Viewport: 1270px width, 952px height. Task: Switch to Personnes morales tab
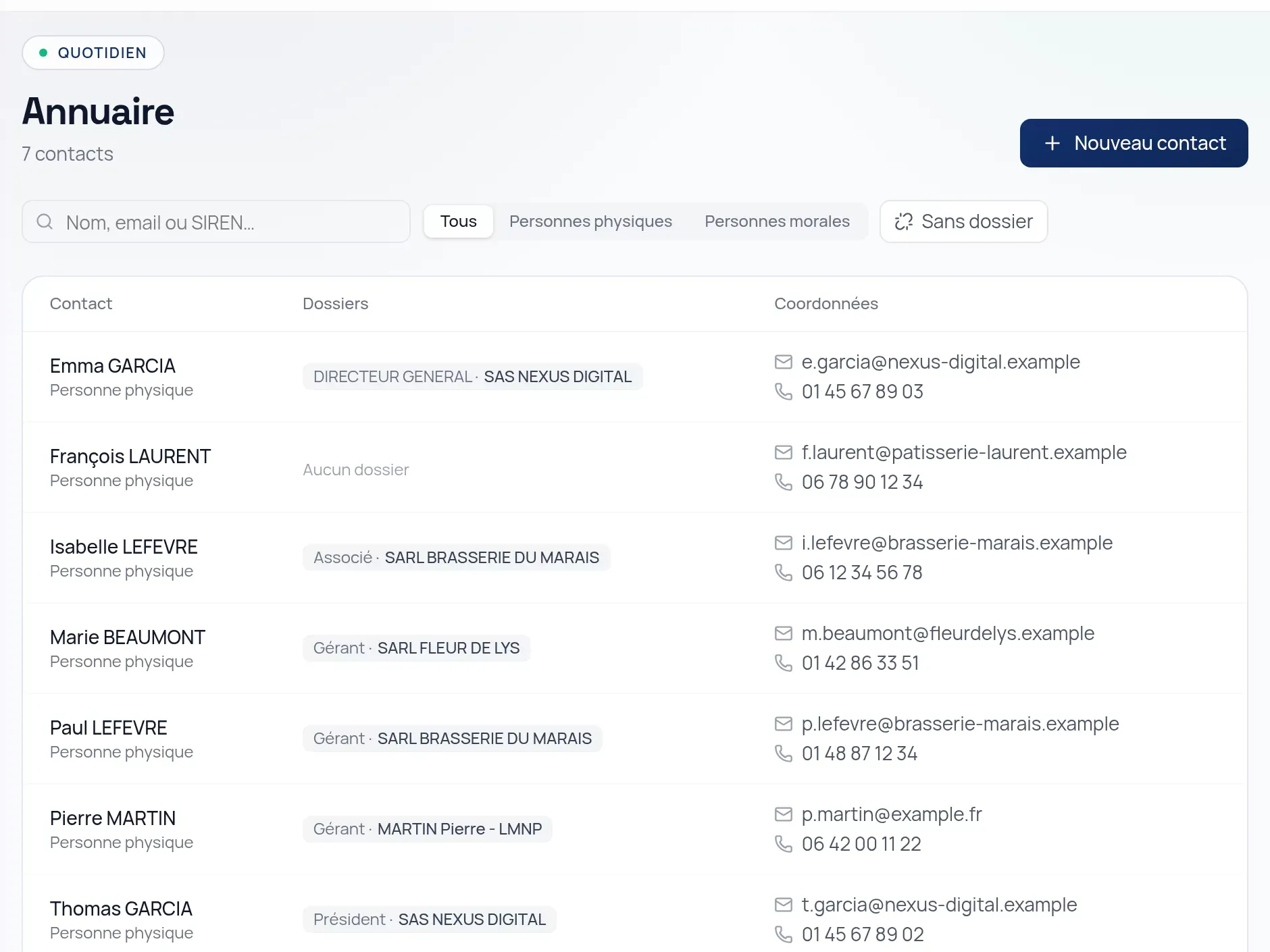(777, 221)
